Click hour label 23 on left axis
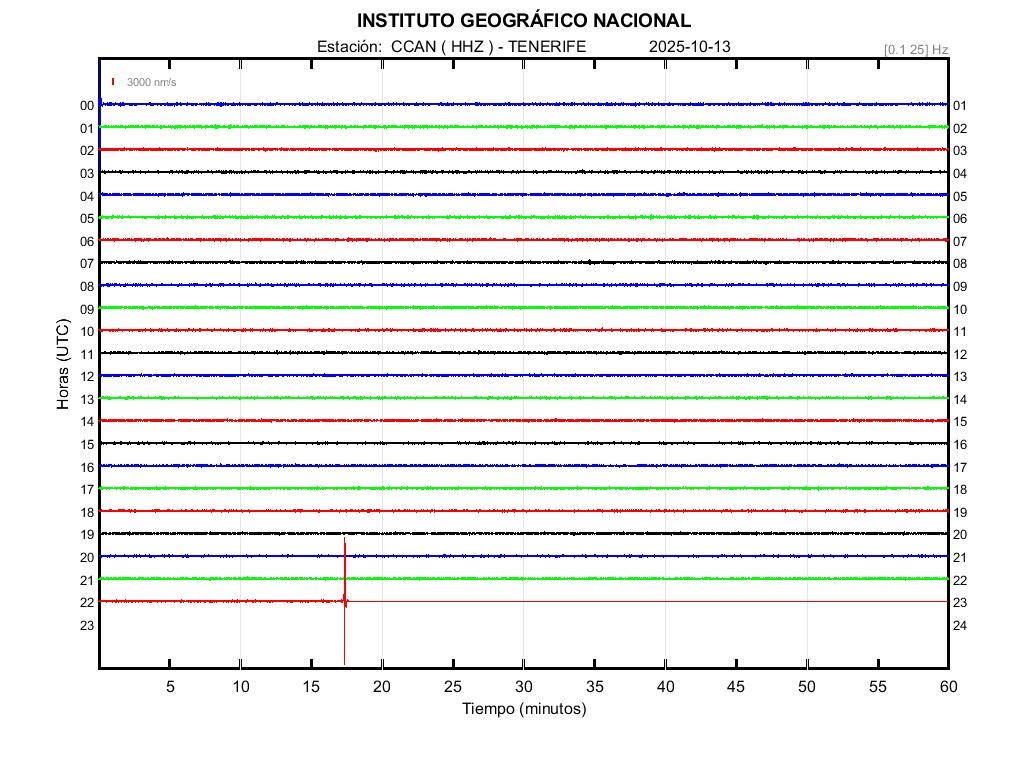 click(x=87, y=625)
